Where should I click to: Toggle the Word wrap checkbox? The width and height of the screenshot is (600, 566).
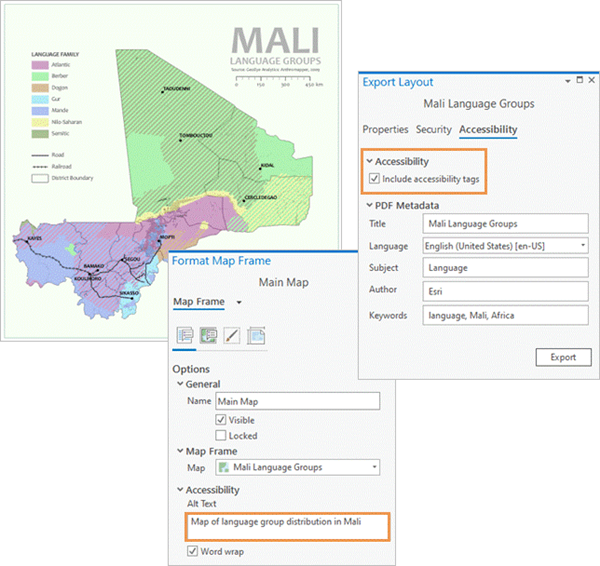tap(192, 551)
